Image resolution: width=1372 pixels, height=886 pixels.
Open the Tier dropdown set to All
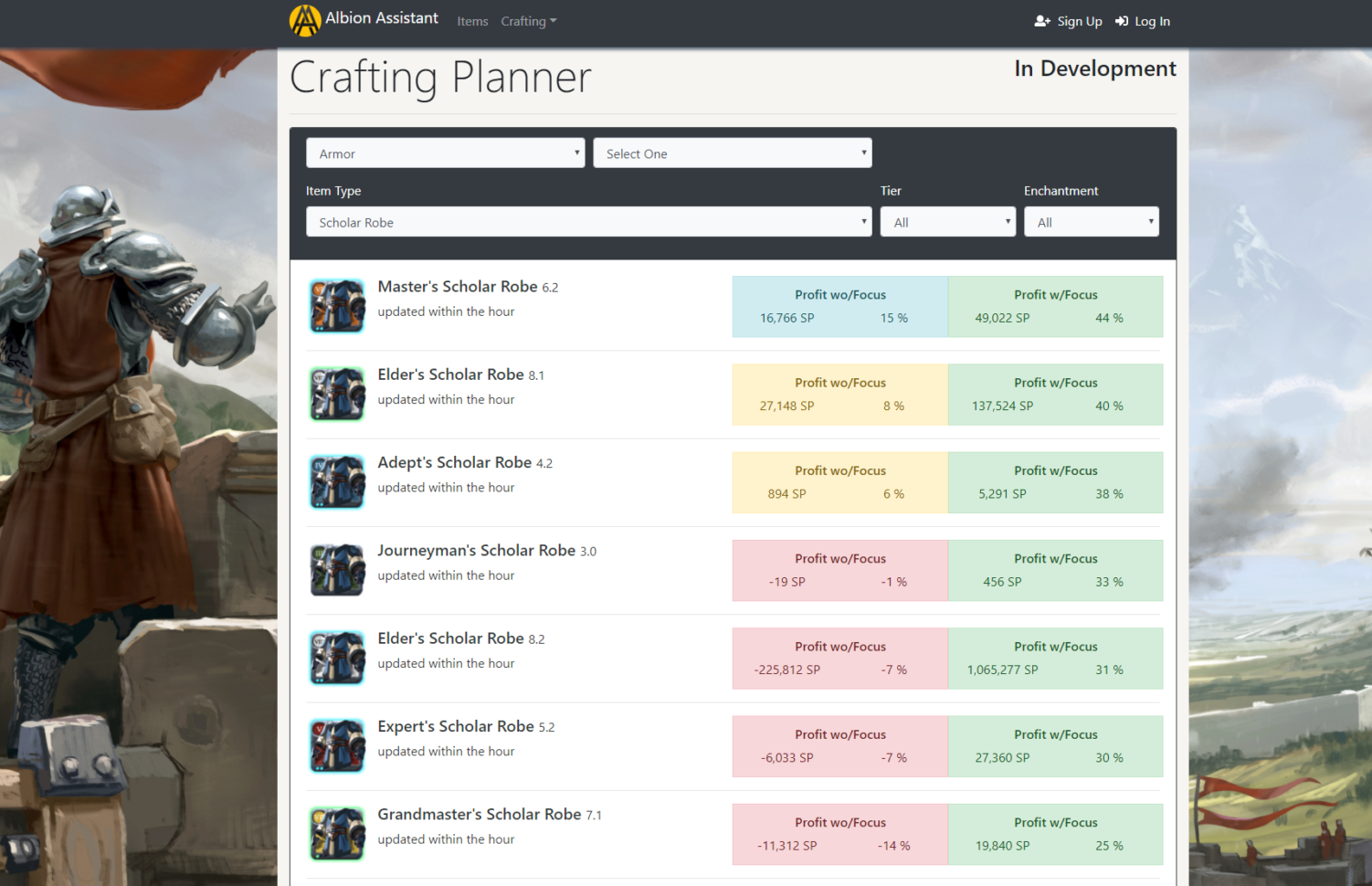[x=947, y=221]
